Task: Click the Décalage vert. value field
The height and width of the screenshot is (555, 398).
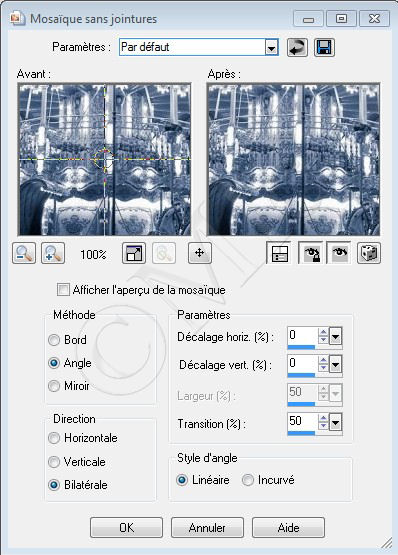Action: click(302, 364)
